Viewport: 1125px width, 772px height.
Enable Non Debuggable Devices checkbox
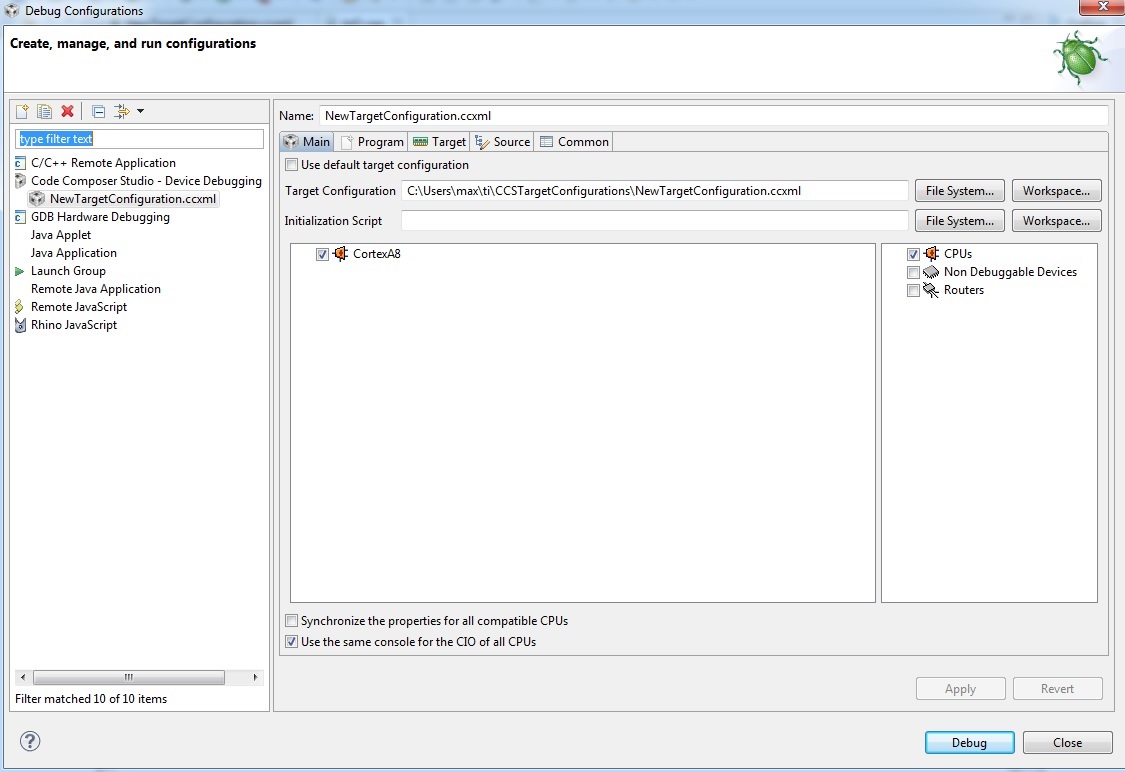tap(913, 272)
